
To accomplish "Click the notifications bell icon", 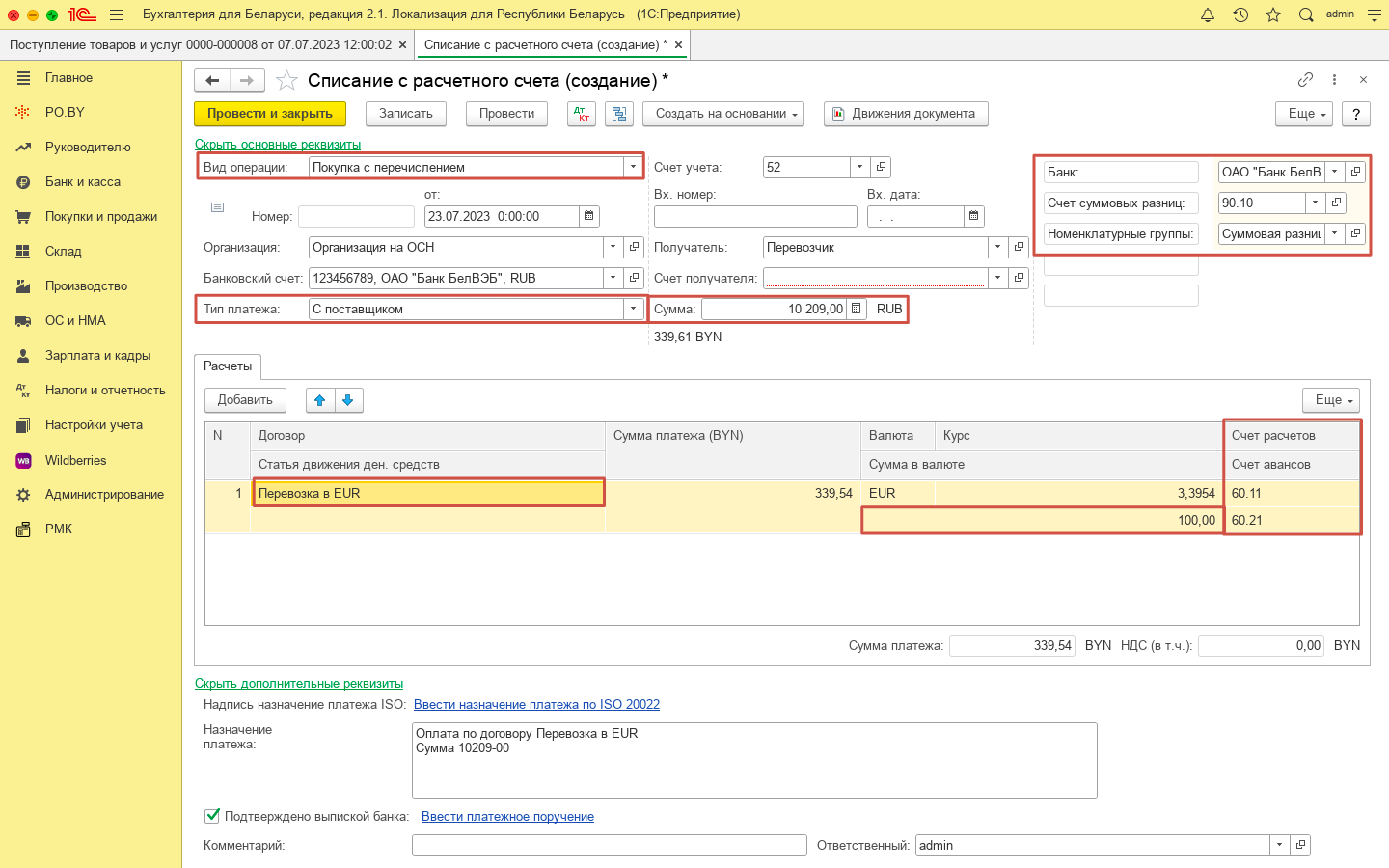I will (x=1208, y=14).
